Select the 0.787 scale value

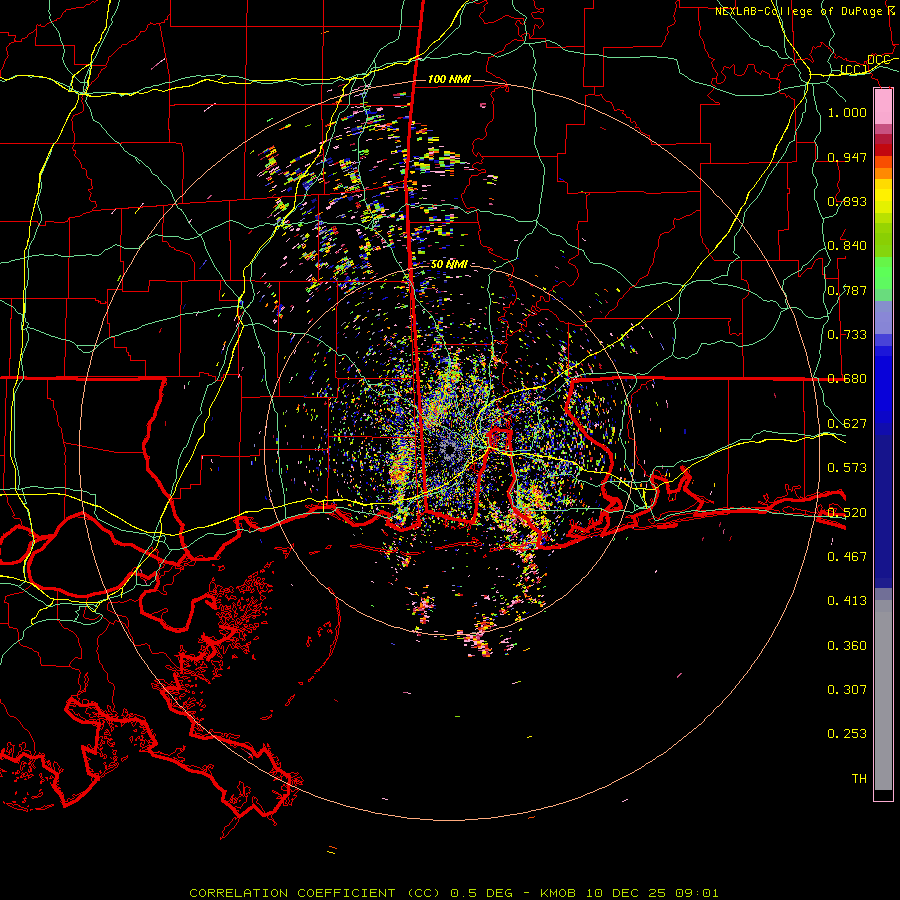coord(847,290)
